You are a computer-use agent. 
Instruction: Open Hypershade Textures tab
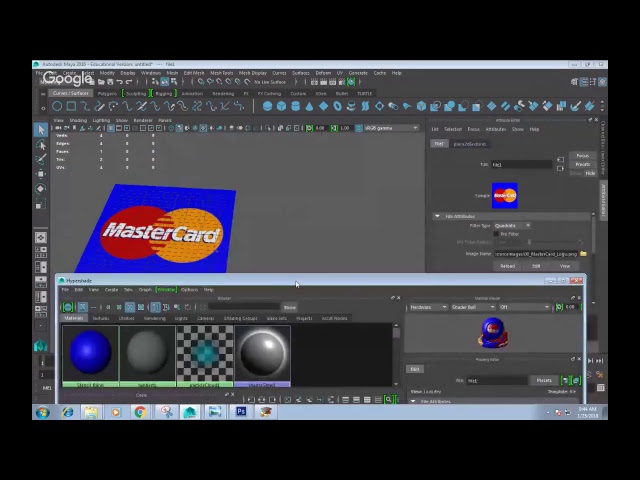[x=101, y=318]
